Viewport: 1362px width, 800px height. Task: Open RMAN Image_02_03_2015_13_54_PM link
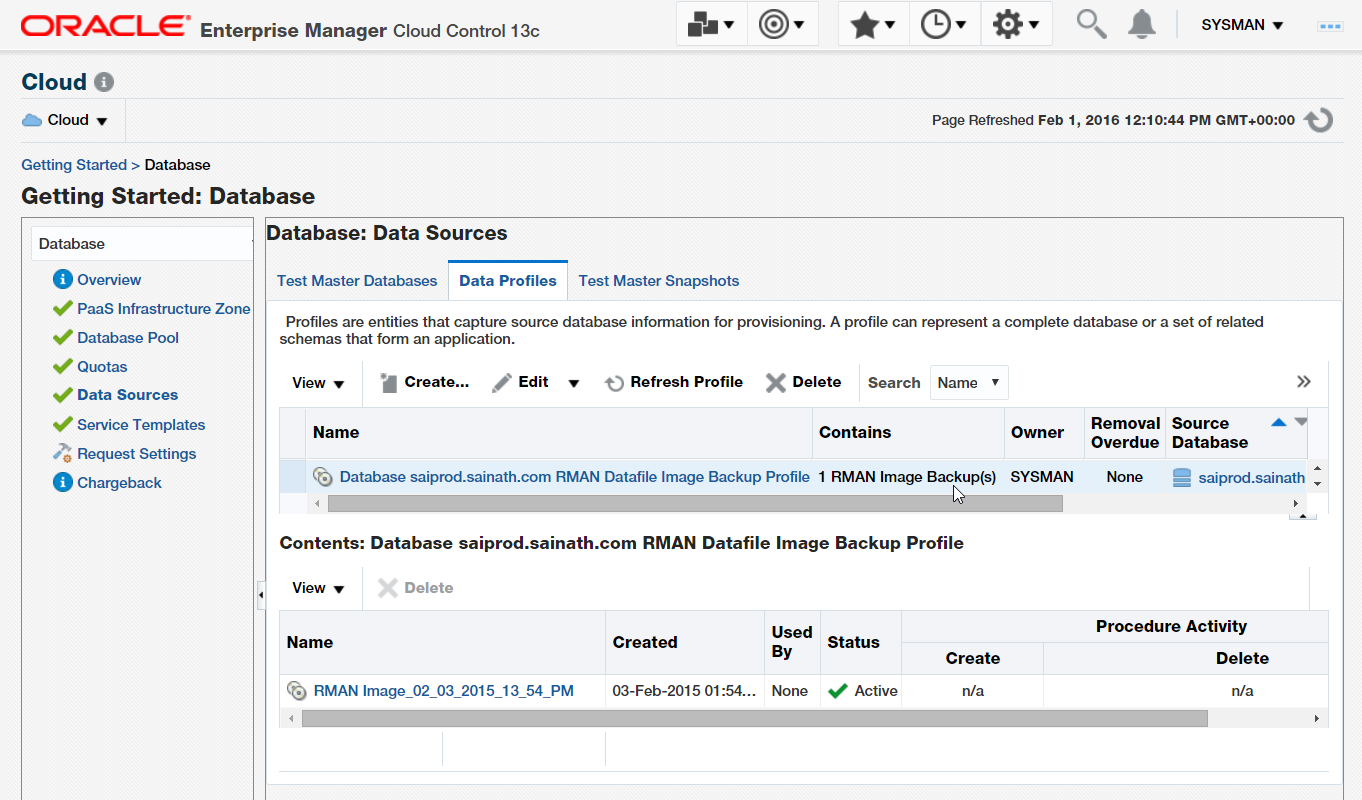coord(444,691)
